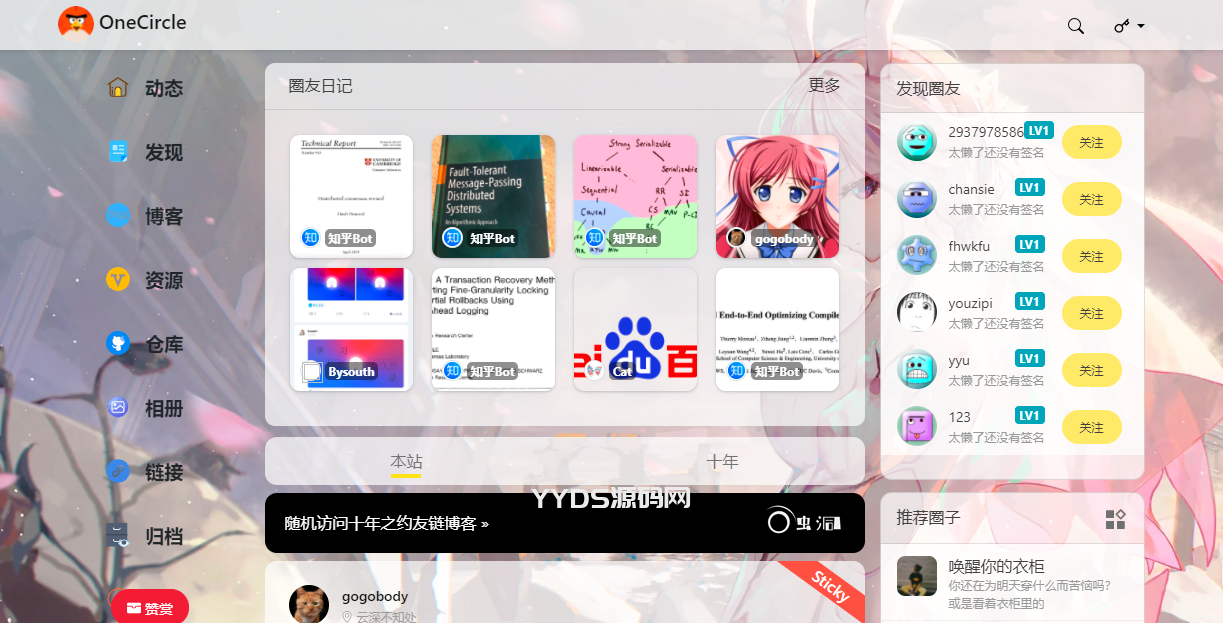
Task: Click the grid icon beside 推荐圈子
Action: tap(1115, 519)
